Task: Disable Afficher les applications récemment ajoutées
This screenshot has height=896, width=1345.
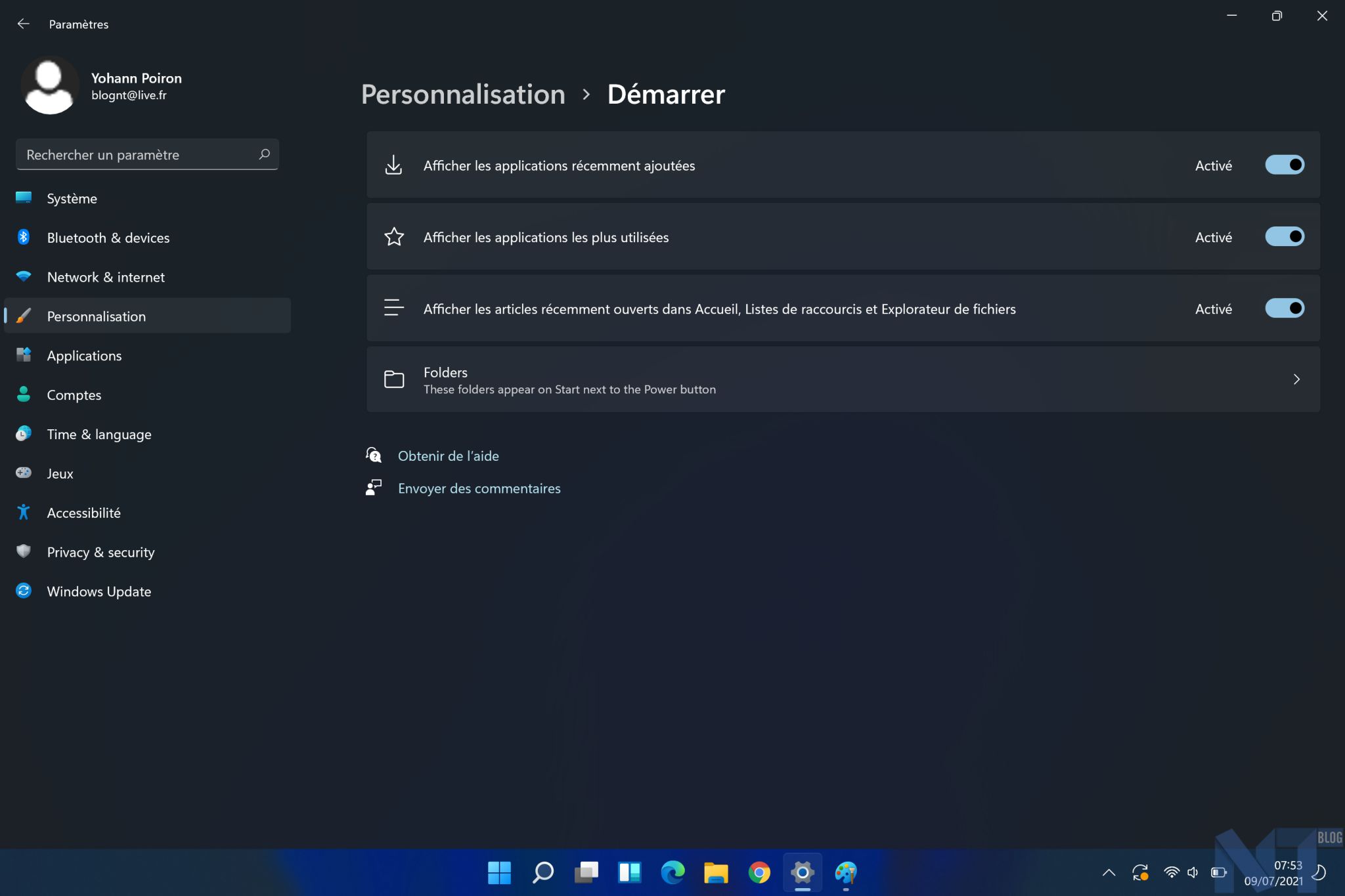Action: 1284,165
